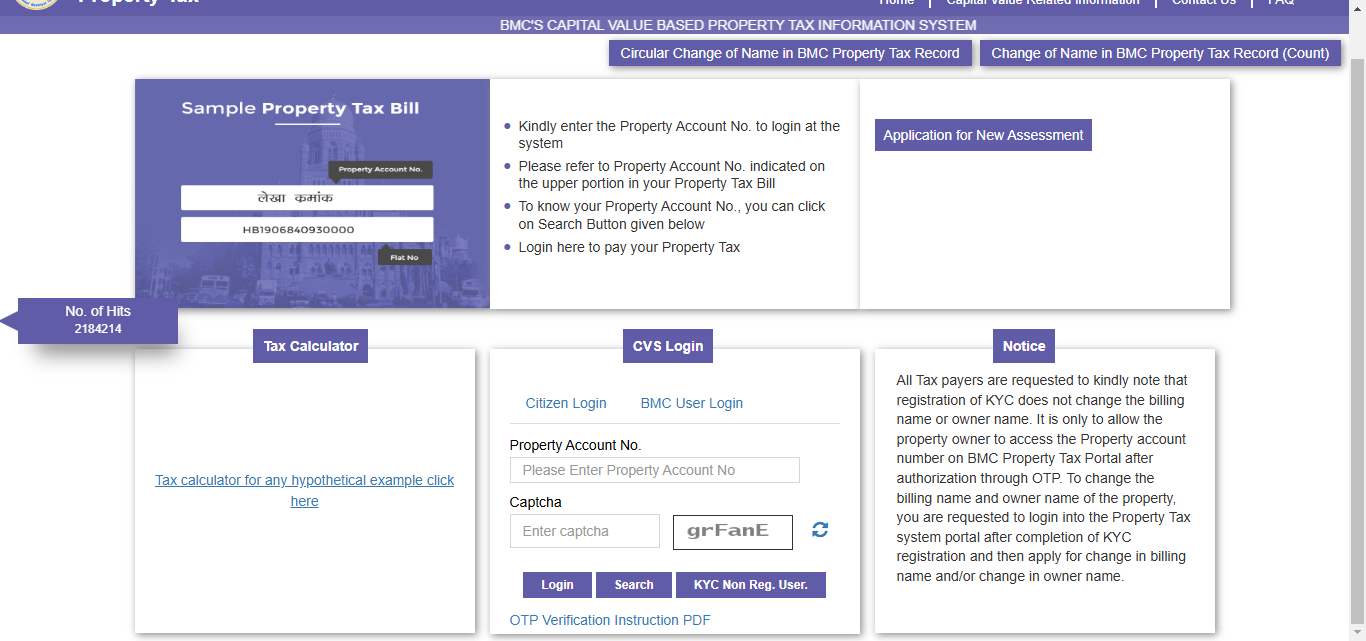Focus the Property Account No. field
This screenshot has height=641, width=1366.
pyautogui.click(x=654, y=470)
